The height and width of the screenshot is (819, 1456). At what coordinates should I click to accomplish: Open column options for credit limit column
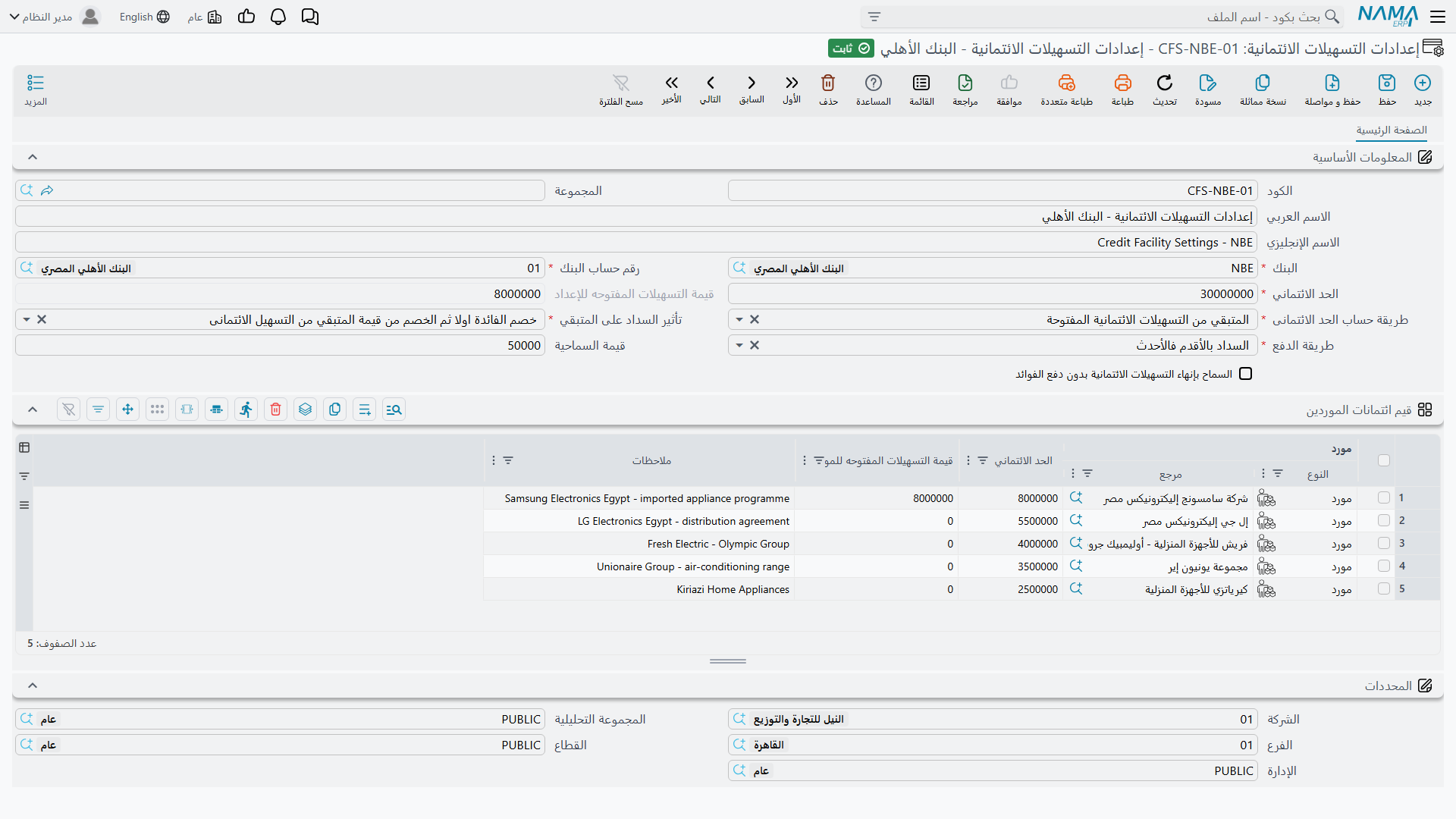click(x=968, y=460)
